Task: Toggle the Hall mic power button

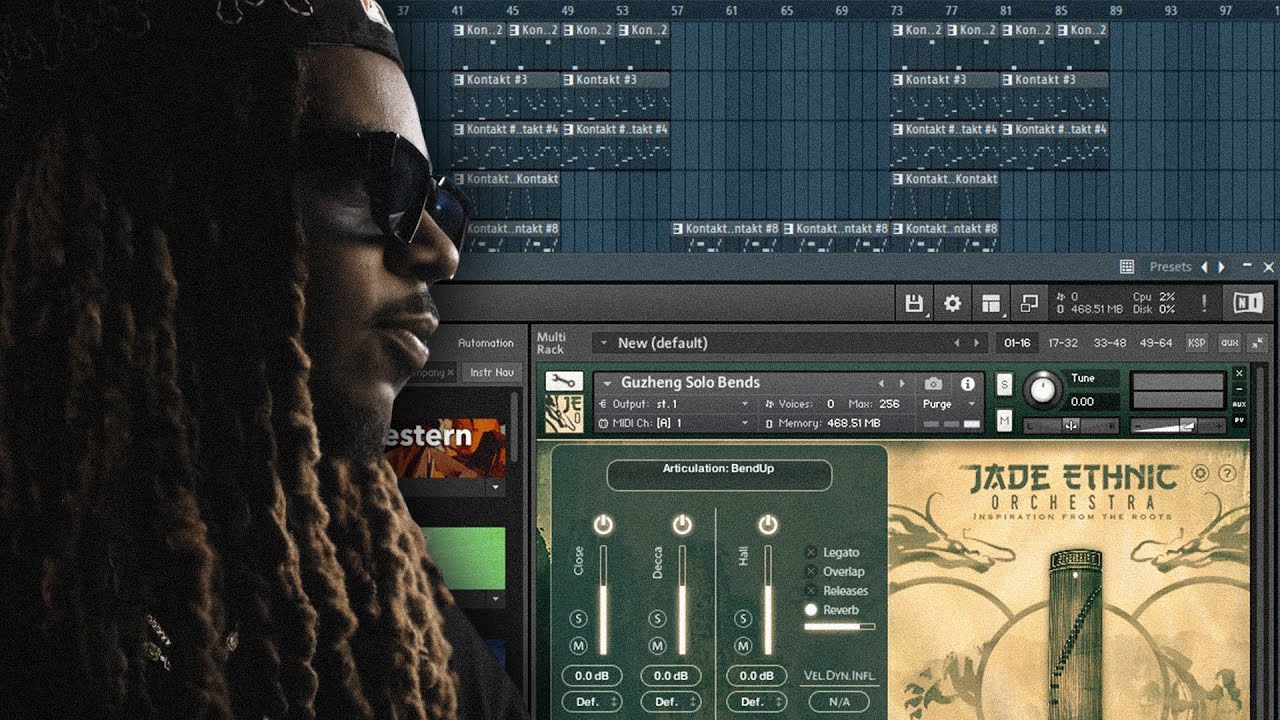Action: point(768,524)
